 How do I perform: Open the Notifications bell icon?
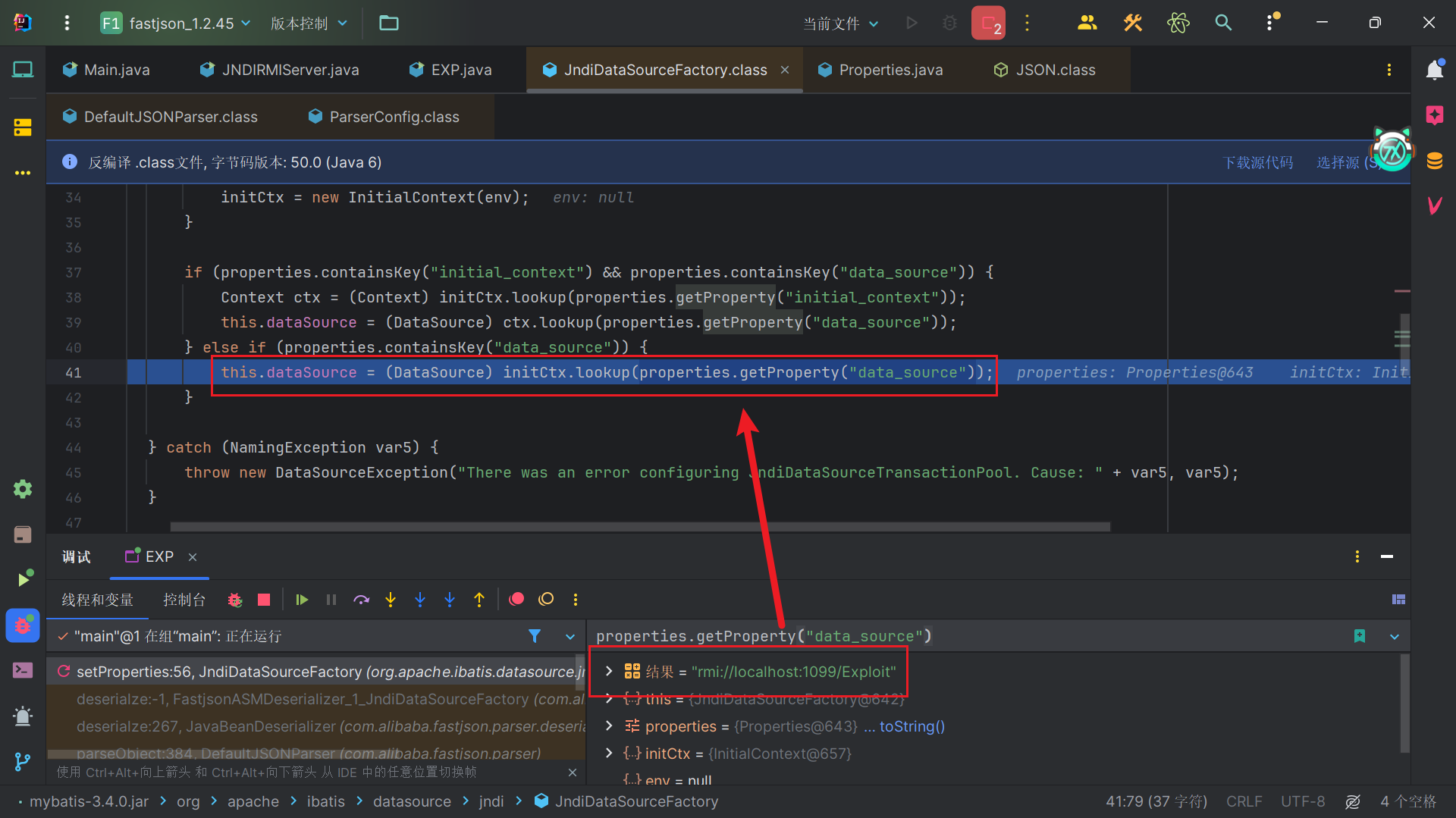[1434, 70]
